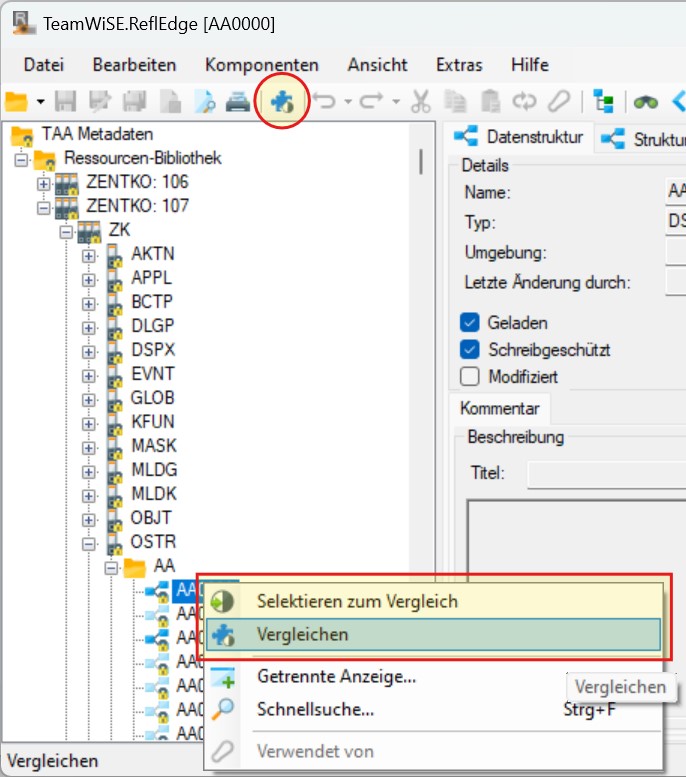
Task: Click the scissors cut icon
Action: pyautogui.click(x=421, y=101)
